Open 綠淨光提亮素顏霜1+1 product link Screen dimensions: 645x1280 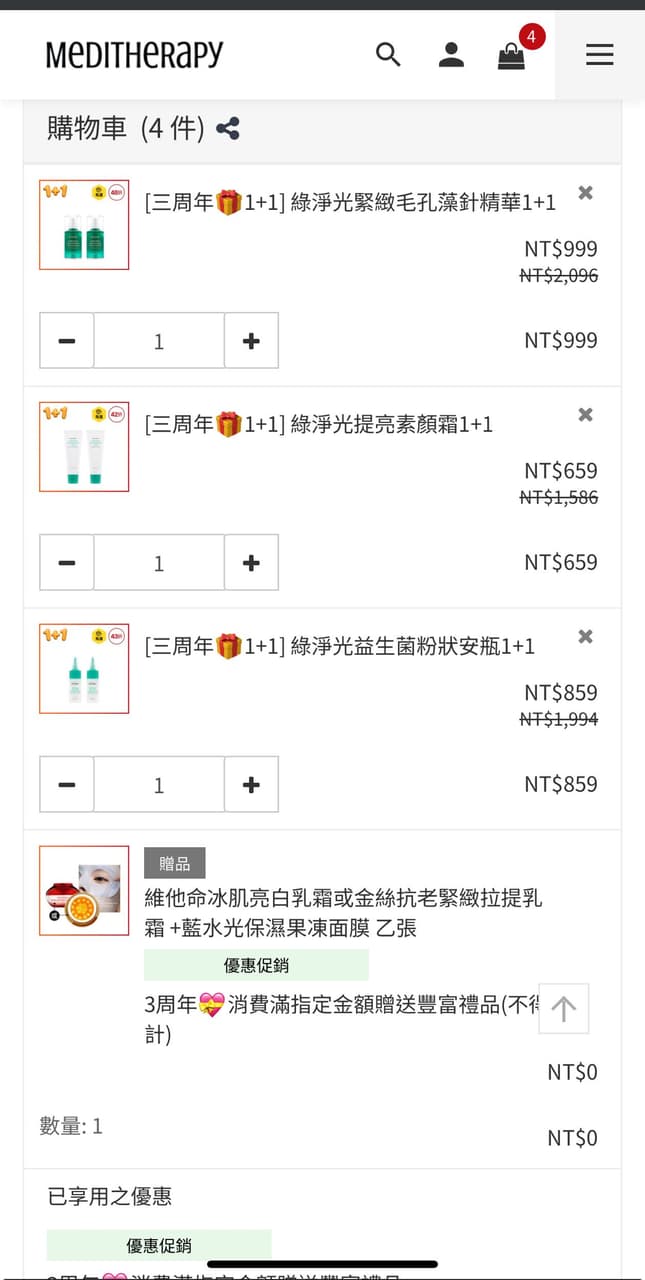click(x=319, y=424)
